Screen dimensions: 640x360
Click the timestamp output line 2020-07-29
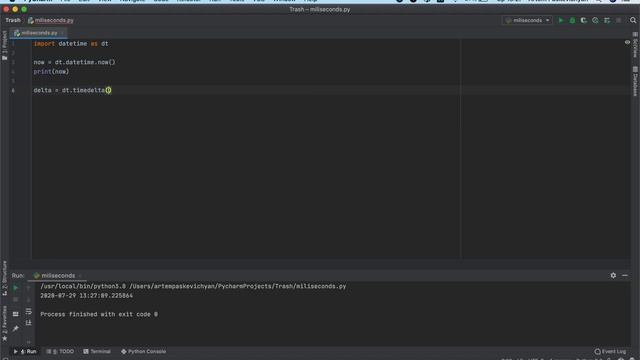[x=87, y=296]
